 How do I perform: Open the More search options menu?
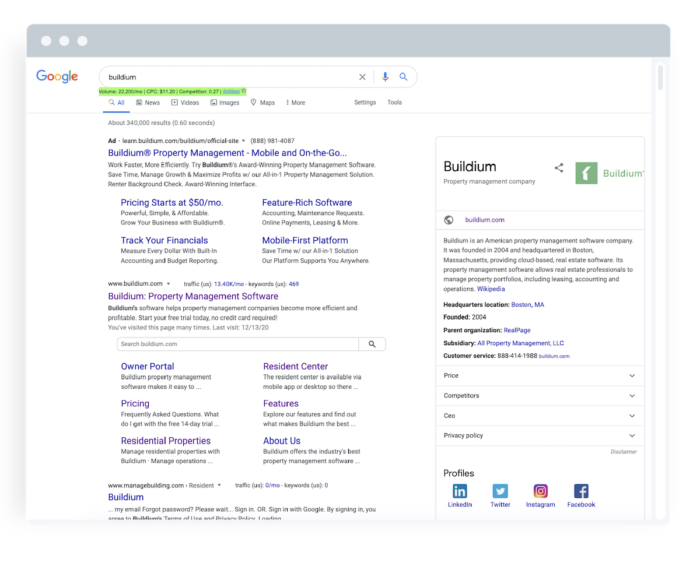[296, 103]
